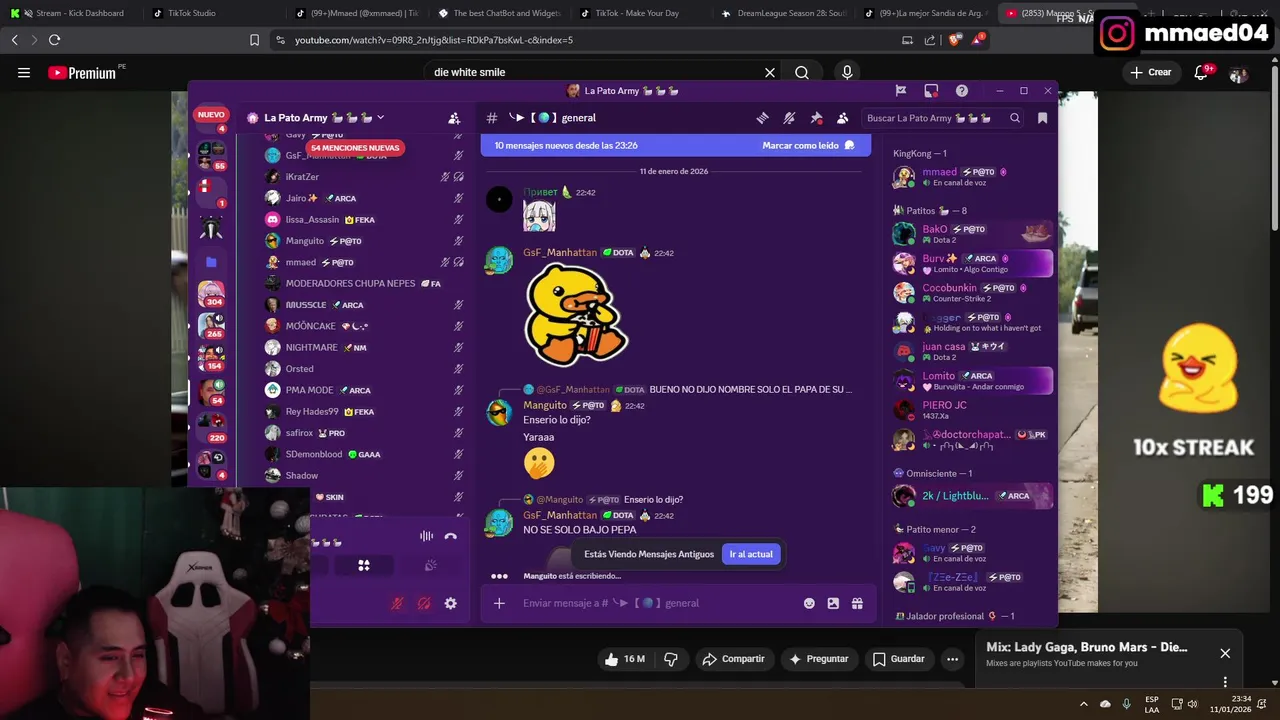Click YouTube Crear button

[1151, 72]
